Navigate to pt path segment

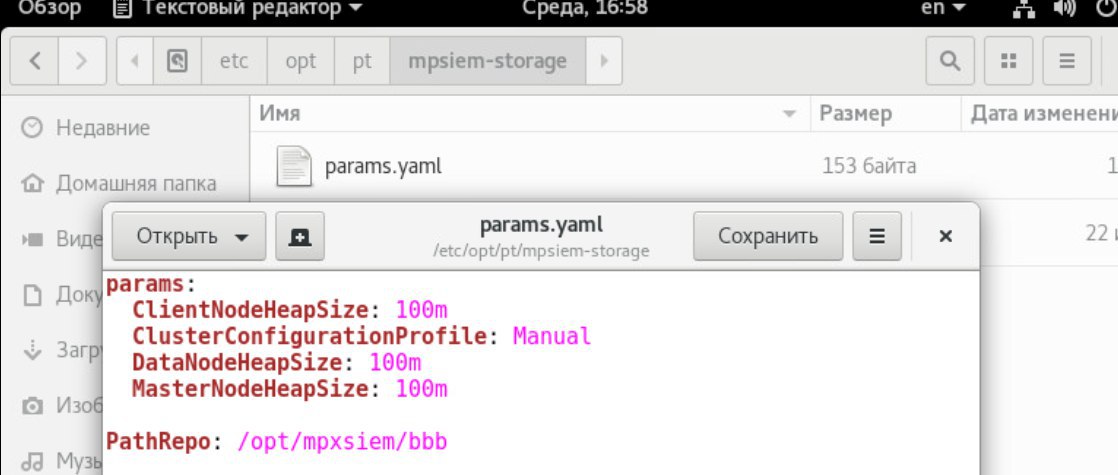pyautogui.click(x=361, y=61)
